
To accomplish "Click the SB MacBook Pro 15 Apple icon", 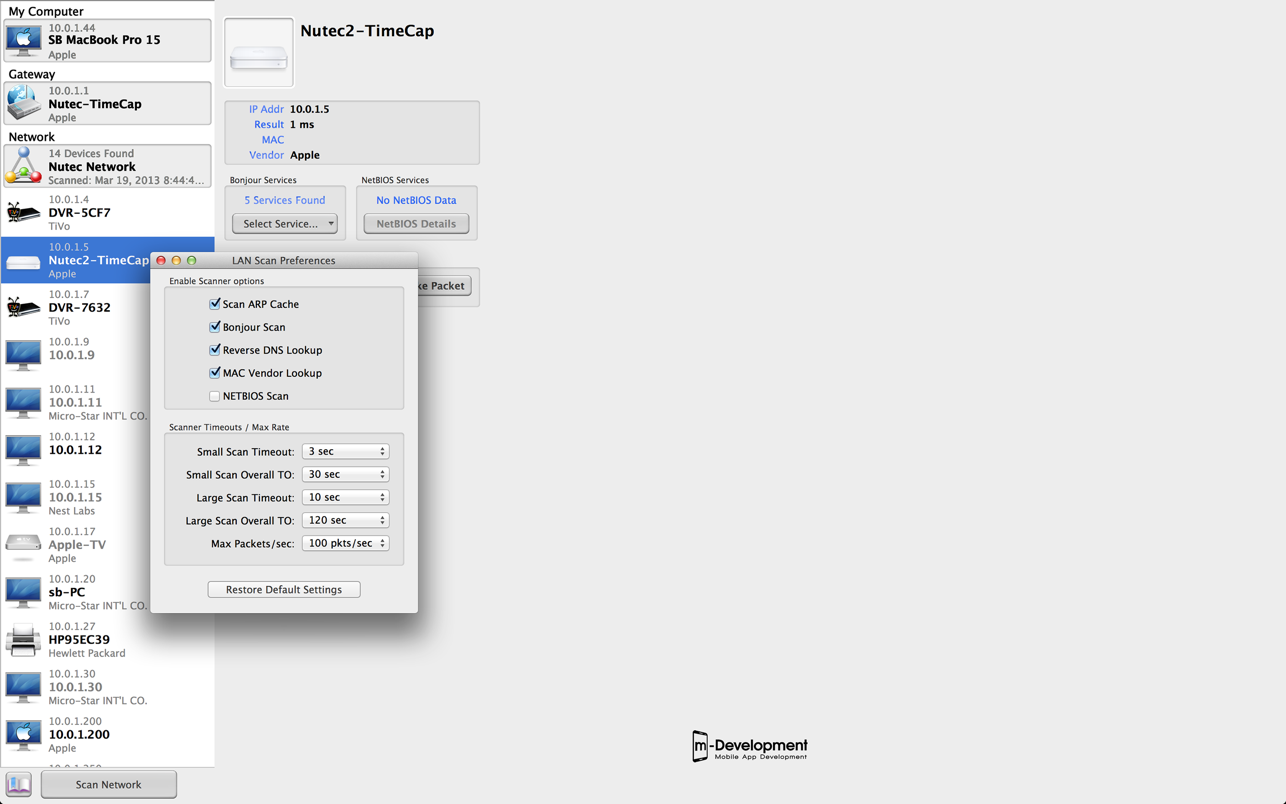I will pos(23,41).
